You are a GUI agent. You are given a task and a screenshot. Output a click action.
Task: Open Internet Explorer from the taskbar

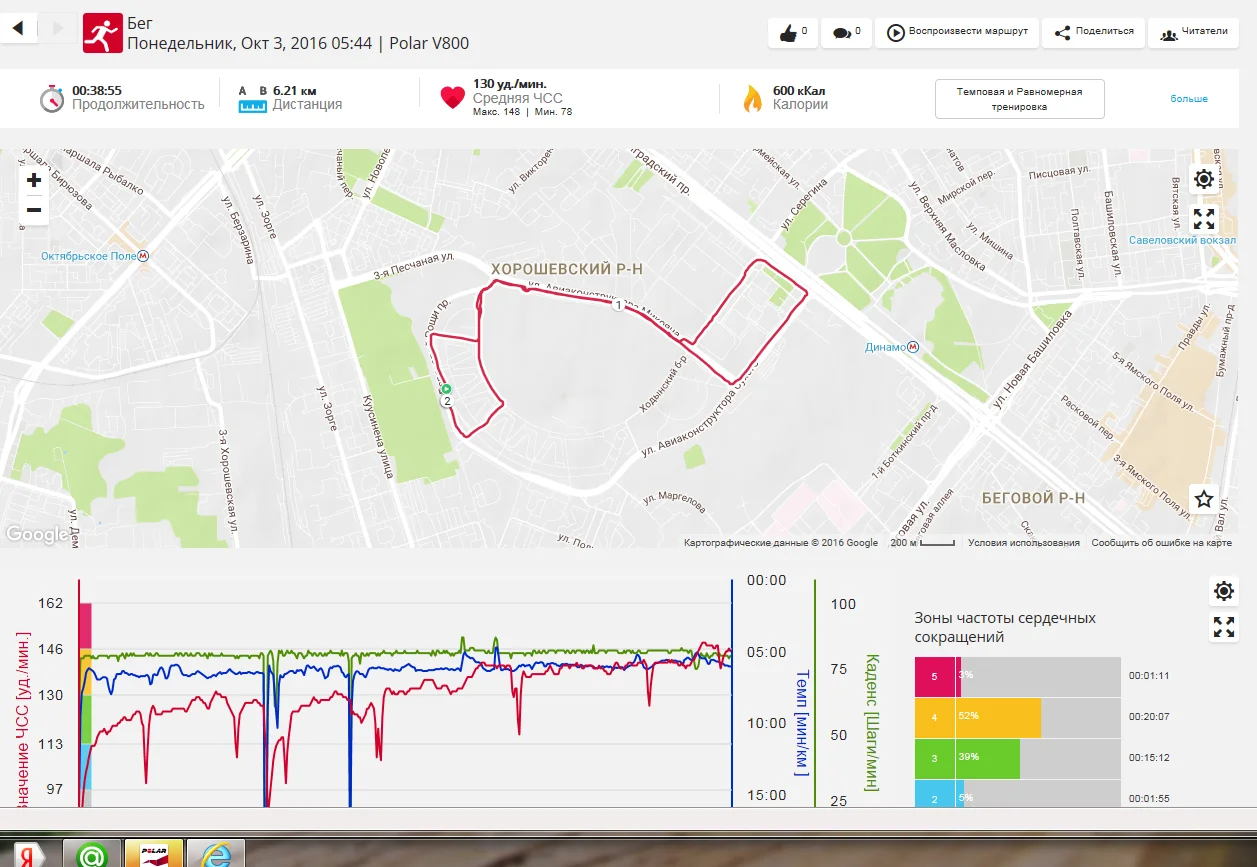(216, 853)
